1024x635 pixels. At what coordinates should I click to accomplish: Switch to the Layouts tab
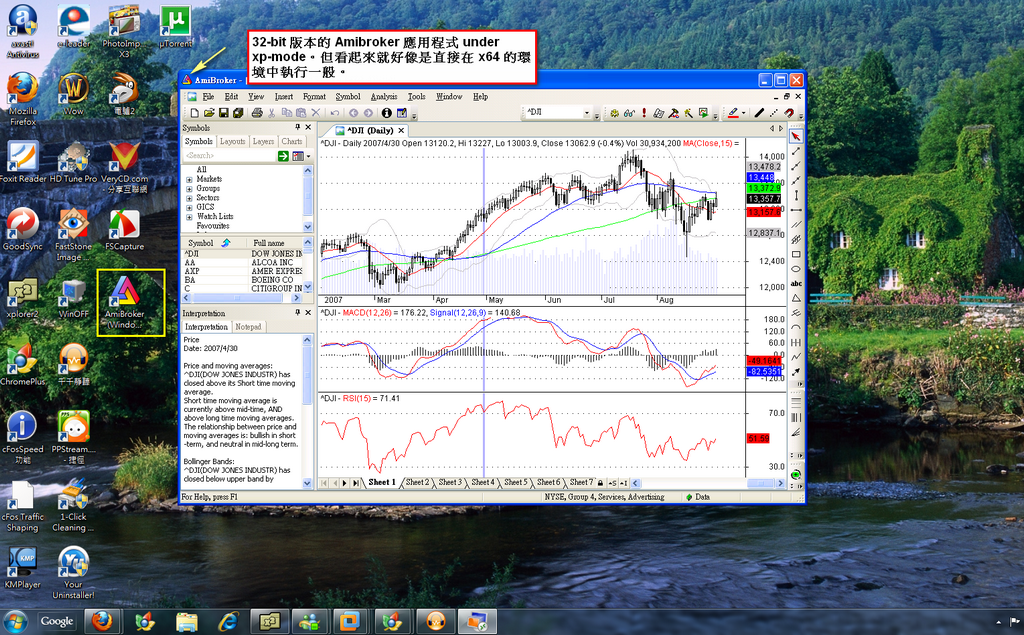click(232, 141)
